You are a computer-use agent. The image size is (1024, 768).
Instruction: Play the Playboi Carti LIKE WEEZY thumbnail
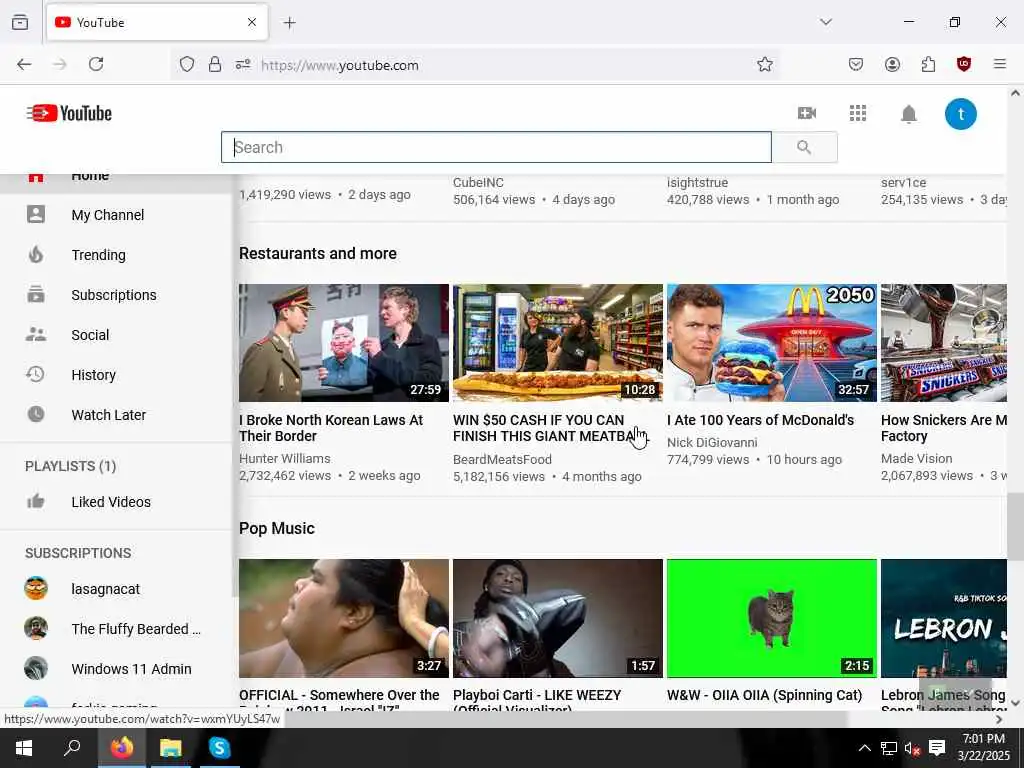(558, 618)
